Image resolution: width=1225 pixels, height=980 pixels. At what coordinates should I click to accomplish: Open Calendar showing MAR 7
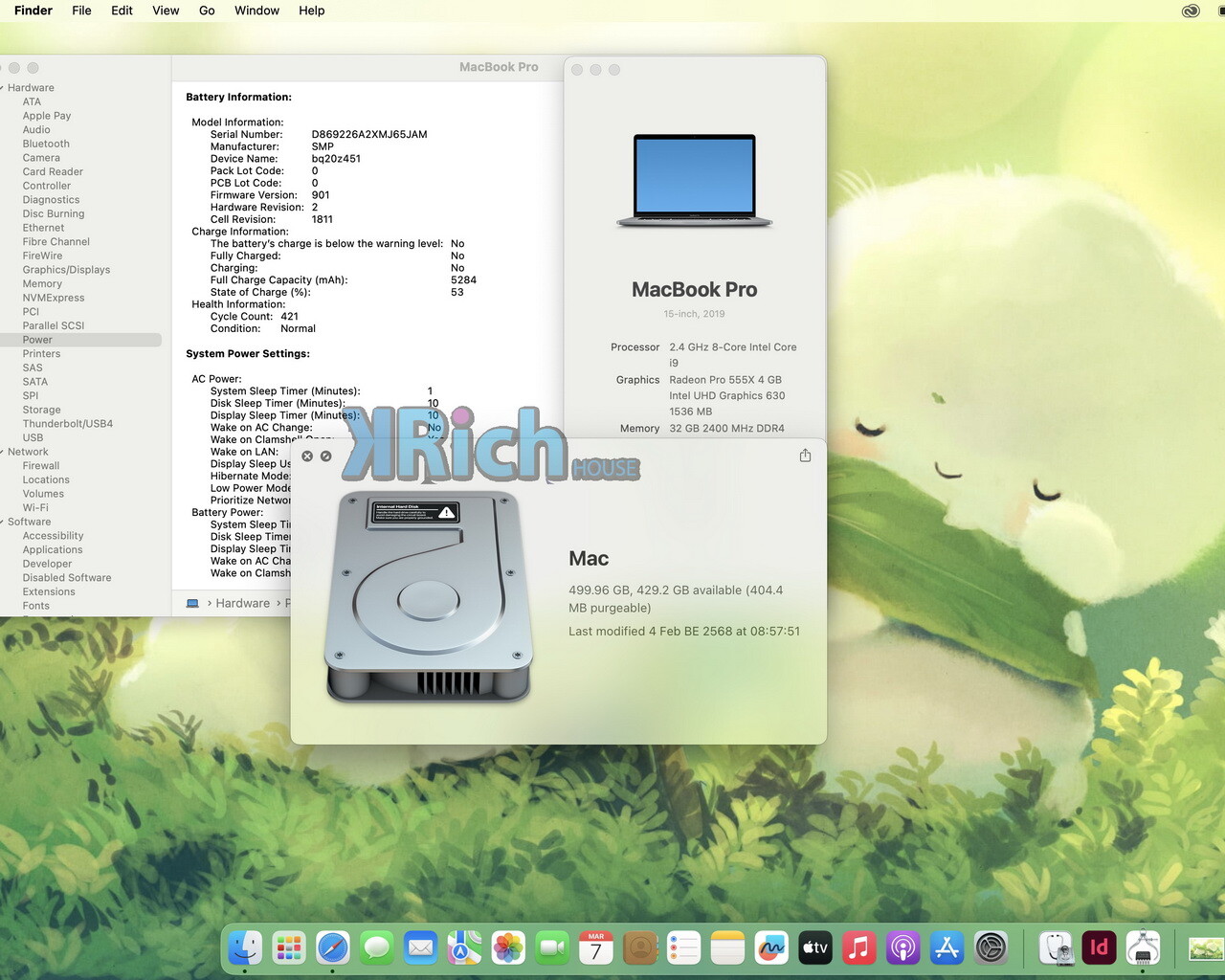point(596,947)
